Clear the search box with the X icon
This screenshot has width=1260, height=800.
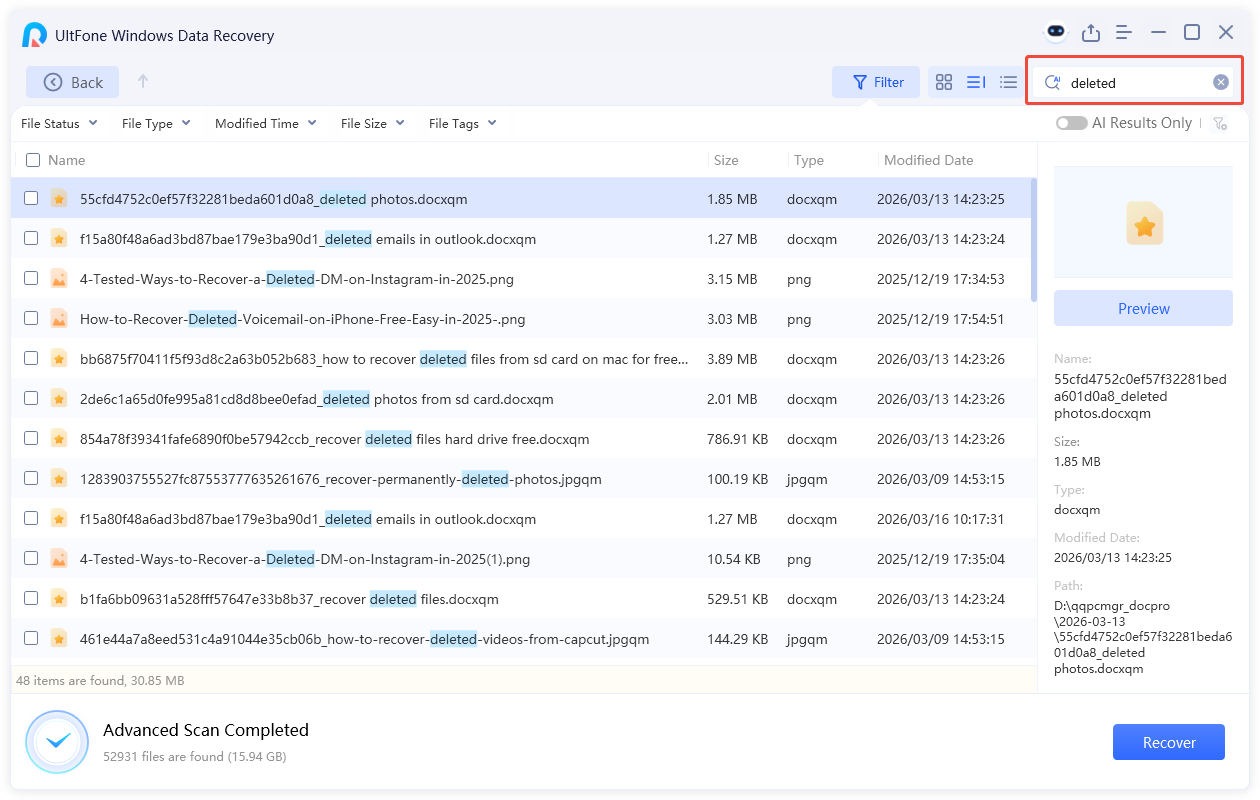[1220, 82]
